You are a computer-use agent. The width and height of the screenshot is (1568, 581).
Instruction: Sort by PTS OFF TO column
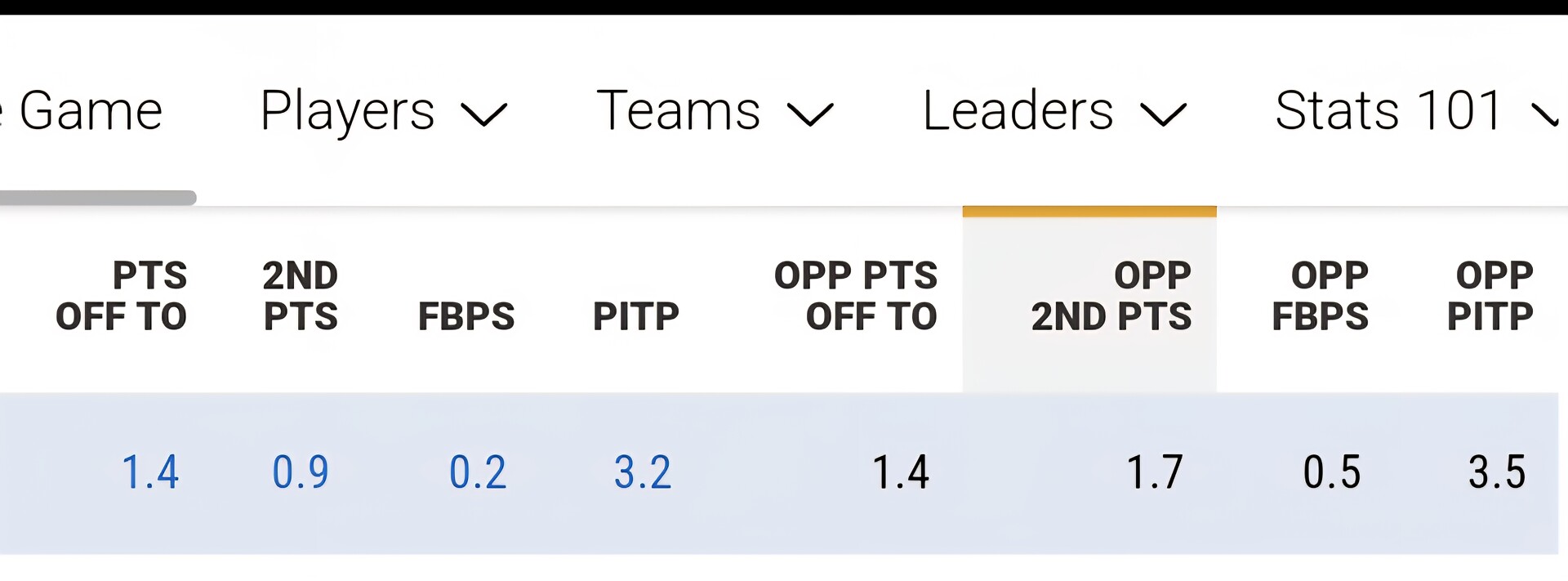(122, 296)
